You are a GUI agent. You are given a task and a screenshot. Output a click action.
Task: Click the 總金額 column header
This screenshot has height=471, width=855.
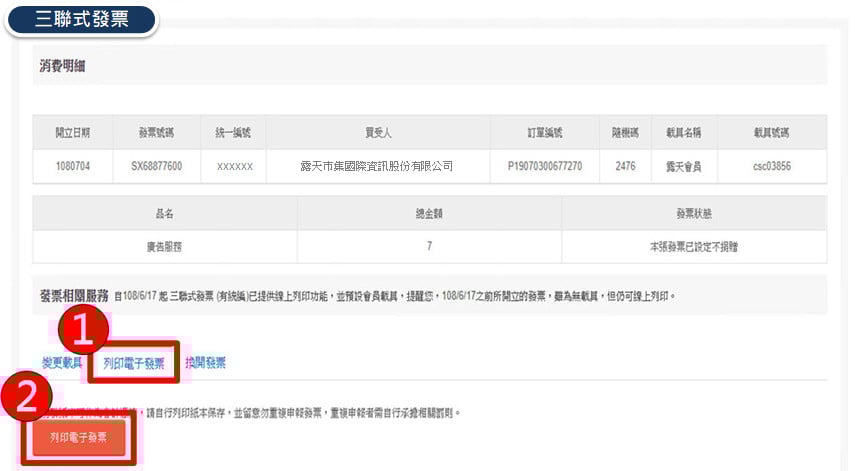pos(429,213)
